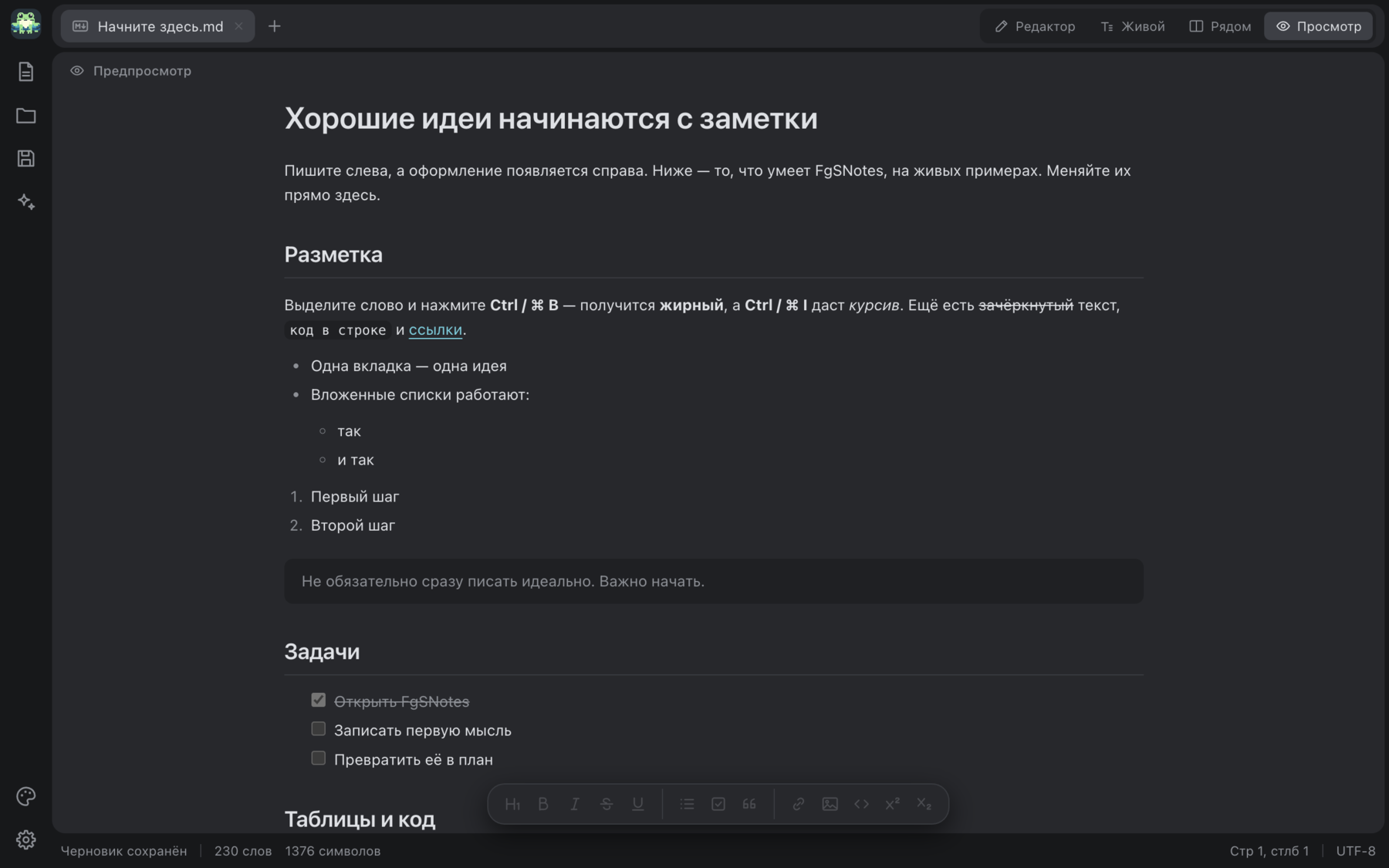Open the new document sidebar icon
The height and width of the screenshot is (868, 1389).
click(25, 72)
